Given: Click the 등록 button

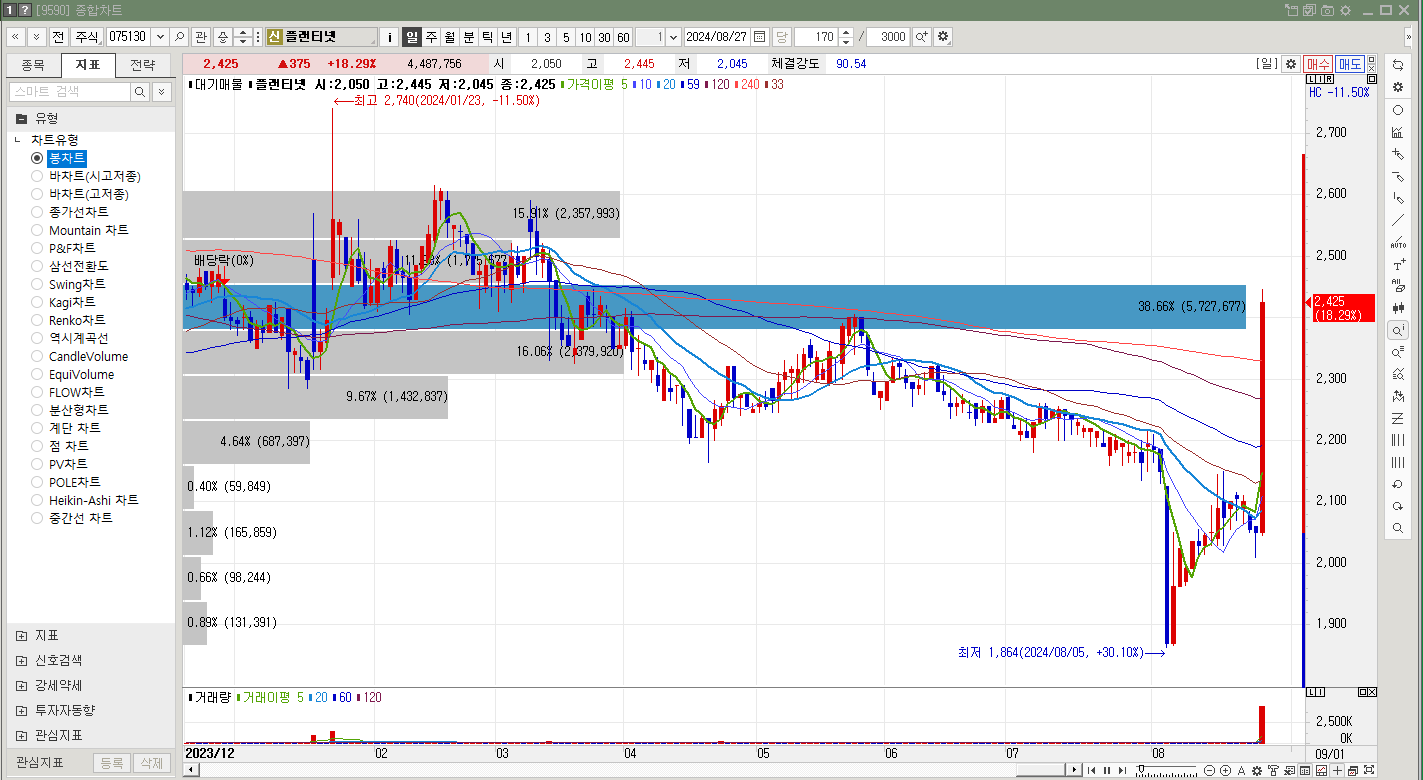Looking at the screenshot, I should (112, 763).
